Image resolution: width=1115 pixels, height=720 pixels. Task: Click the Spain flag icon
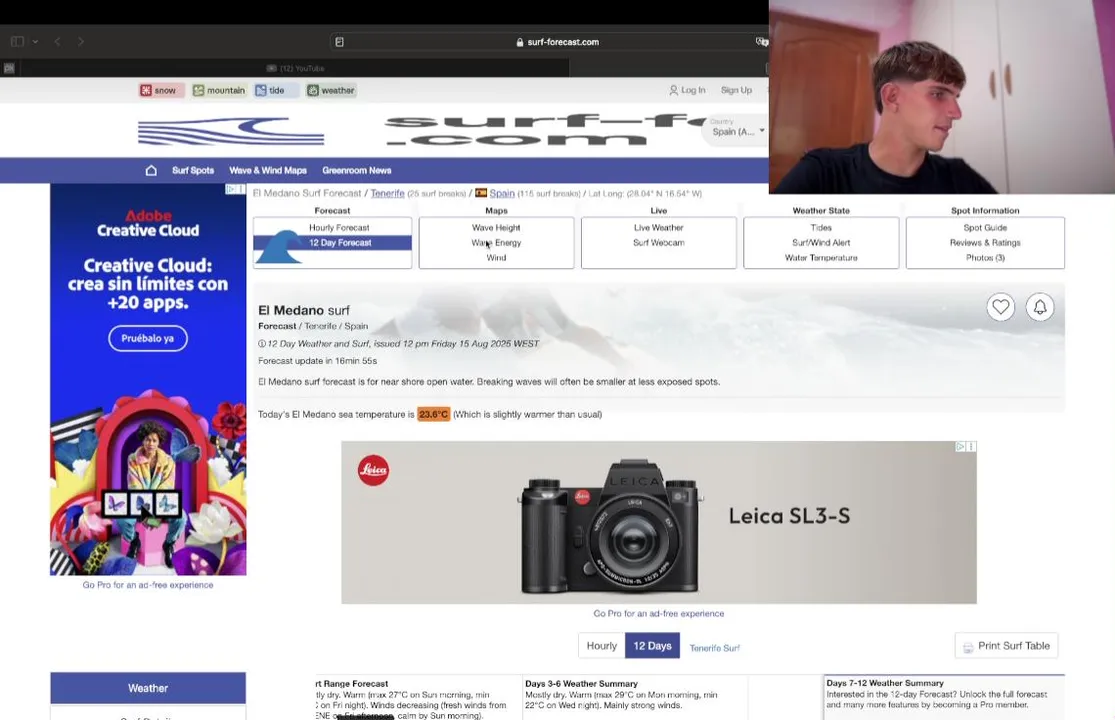(x=481, y=193)
